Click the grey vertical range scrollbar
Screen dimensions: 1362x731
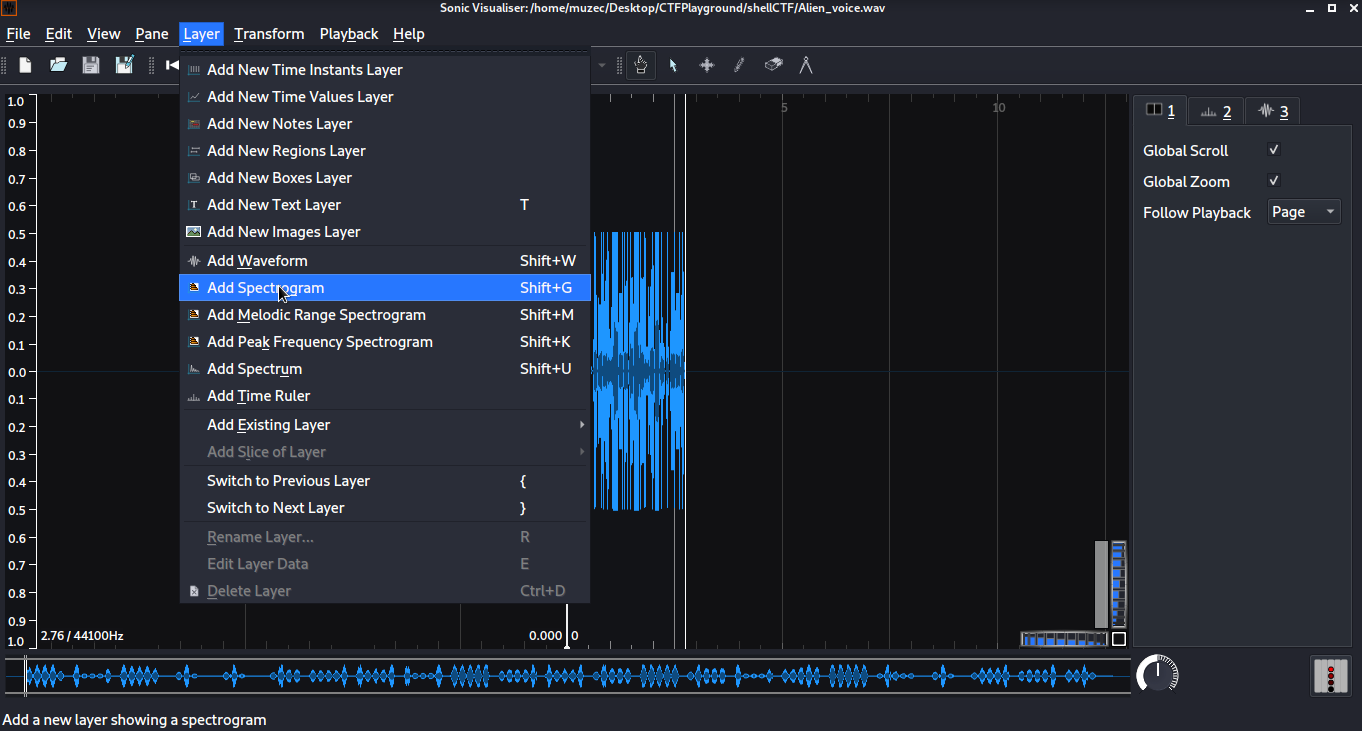coord(1101,584)
